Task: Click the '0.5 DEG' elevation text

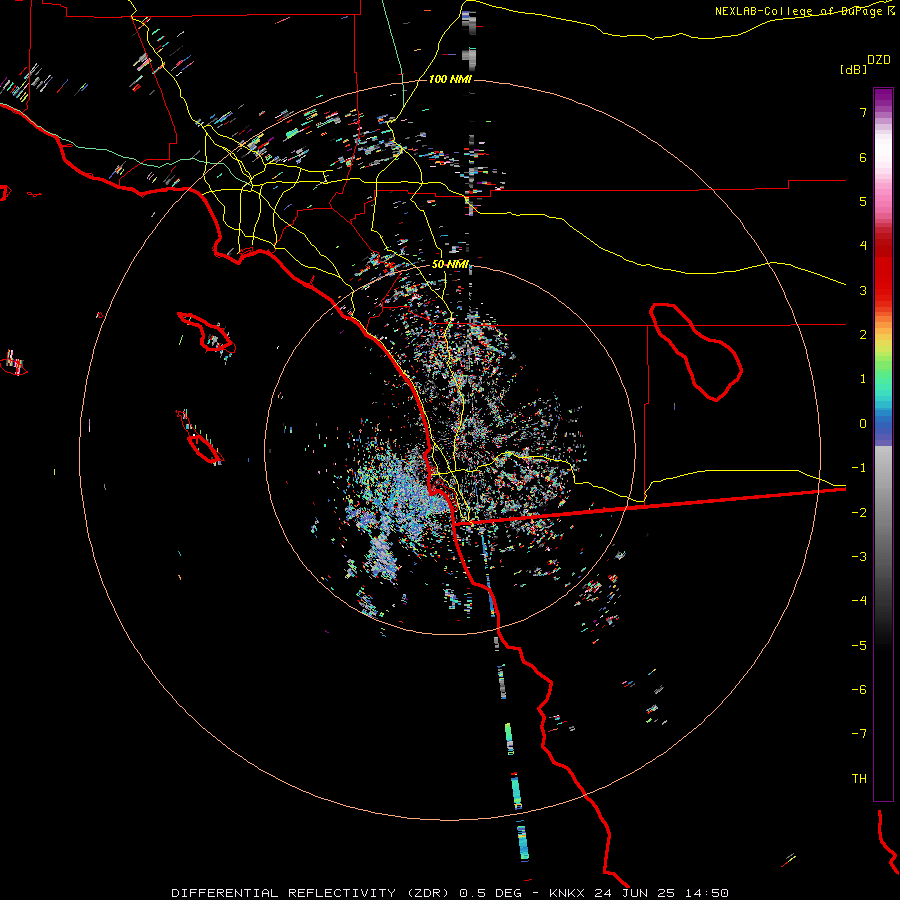Action: pos(493,893)
